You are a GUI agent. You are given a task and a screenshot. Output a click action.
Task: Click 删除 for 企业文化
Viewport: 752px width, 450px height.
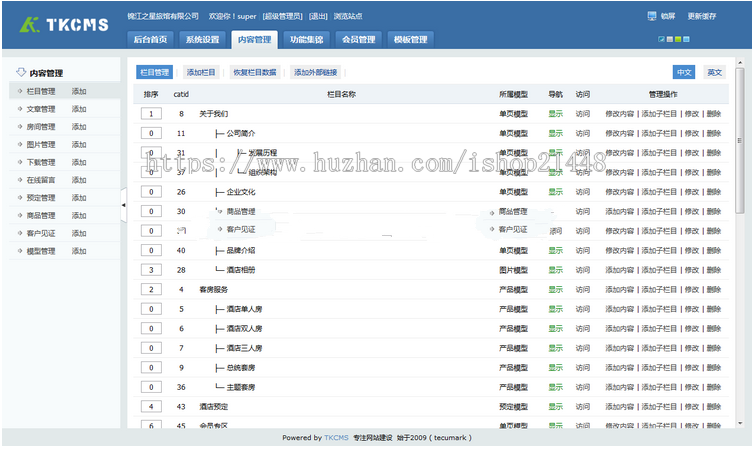coord(714,192)
